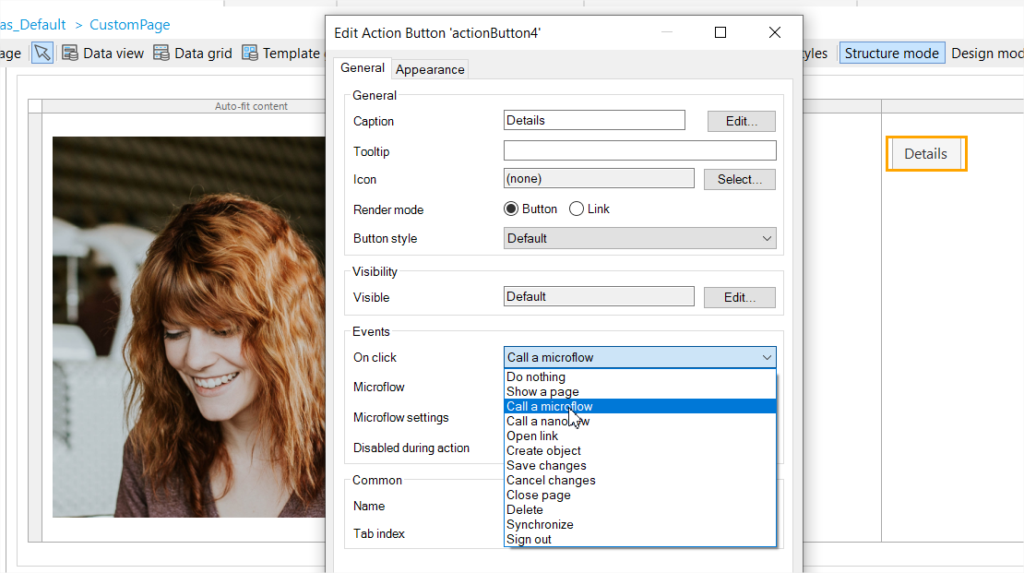Viewport: 1024px width, 573px height.
Task: Choose 'Delete' from the dropdown list
Action: click(x=640, y=510)
